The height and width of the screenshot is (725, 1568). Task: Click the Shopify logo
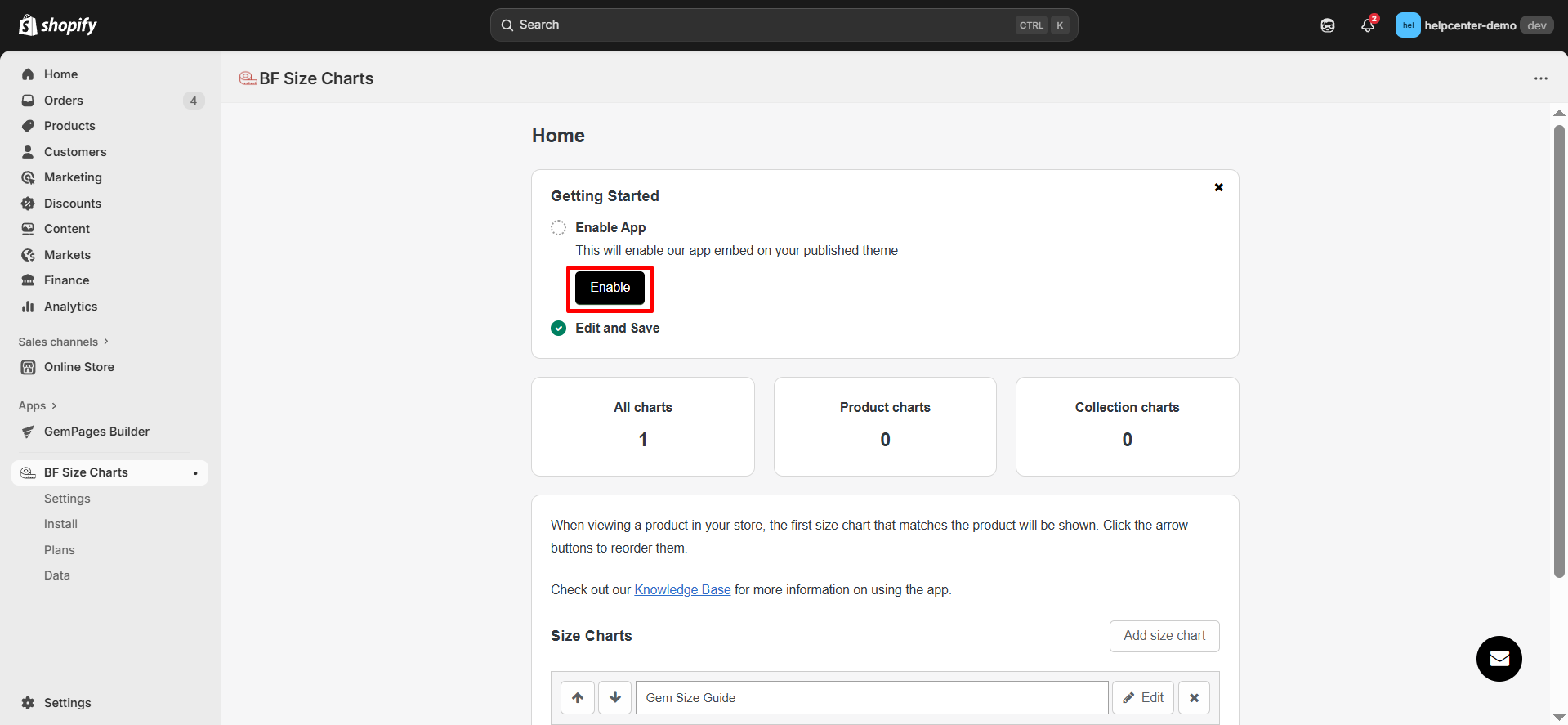tap(58, 25)
